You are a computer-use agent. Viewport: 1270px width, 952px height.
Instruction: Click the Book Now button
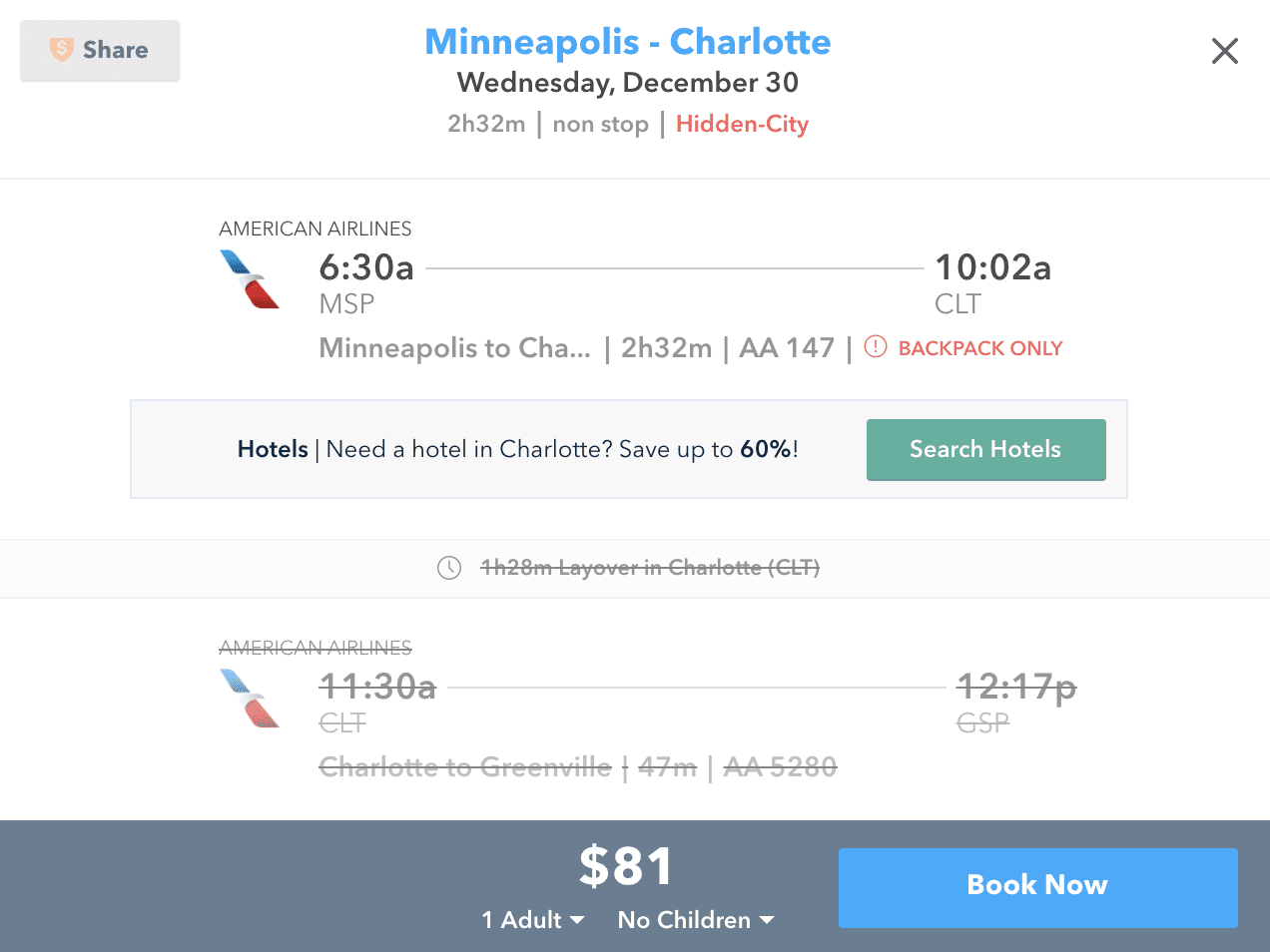[1037, 885]
